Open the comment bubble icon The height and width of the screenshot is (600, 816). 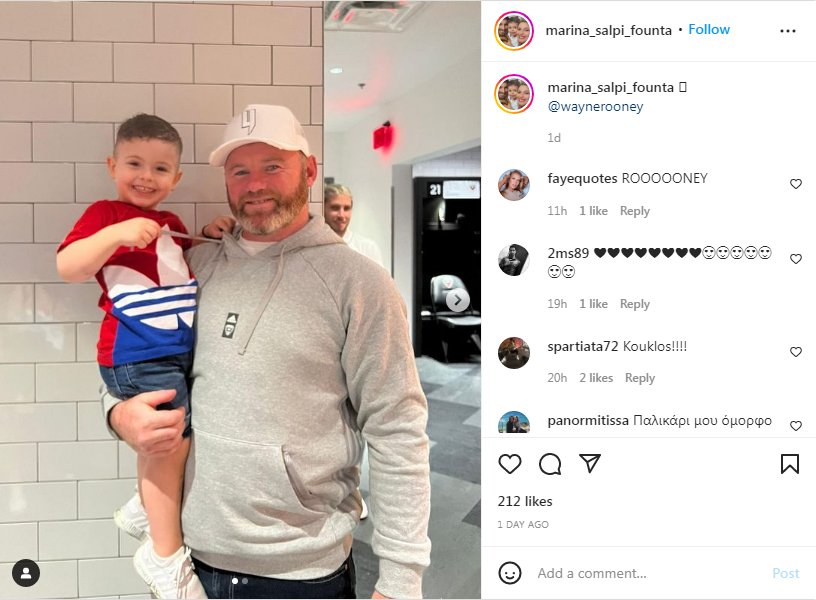(x=550, y=464)
